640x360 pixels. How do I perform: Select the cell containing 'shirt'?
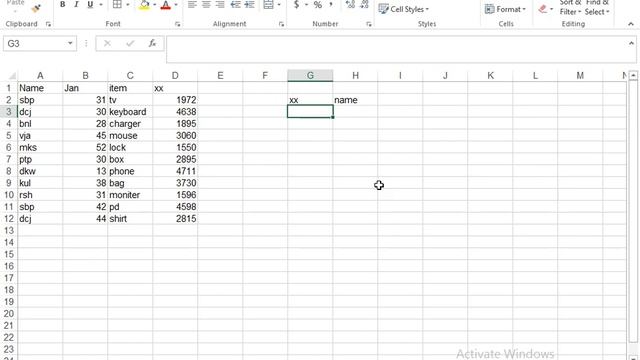pos(130,219)
